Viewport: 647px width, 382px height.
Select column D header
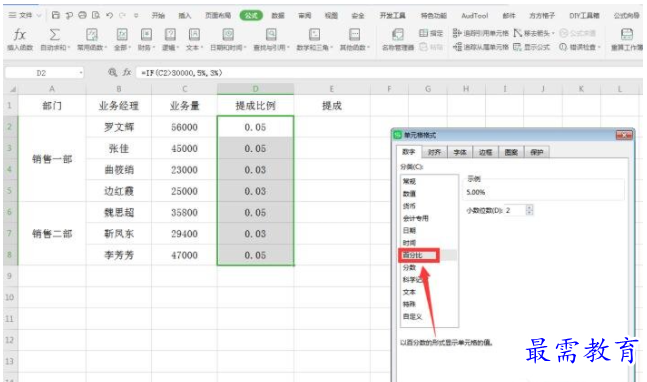[255, 89]
